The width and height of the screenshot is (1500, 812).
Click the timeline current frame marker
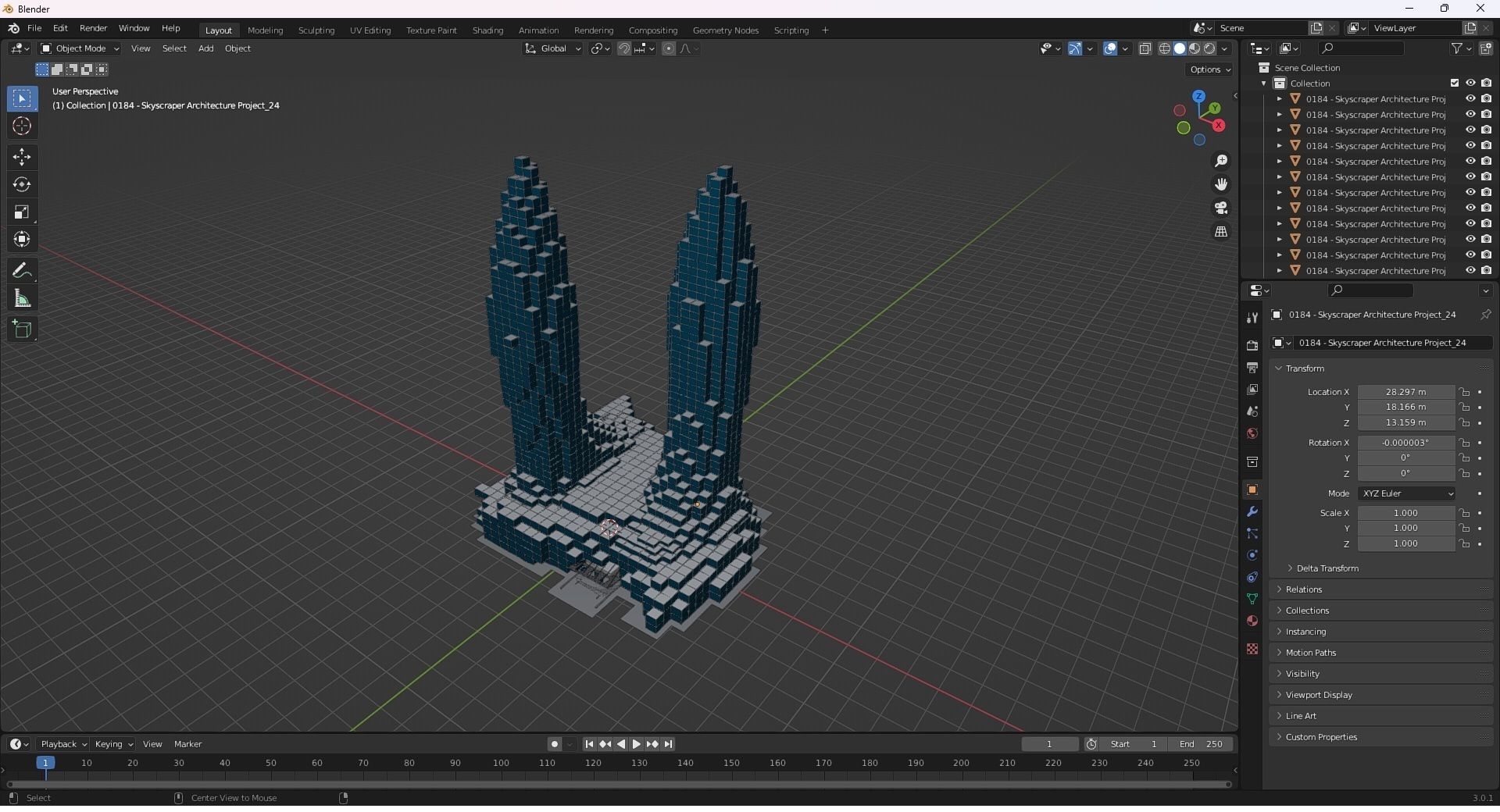pyautogui.click(x=45, y=763)
